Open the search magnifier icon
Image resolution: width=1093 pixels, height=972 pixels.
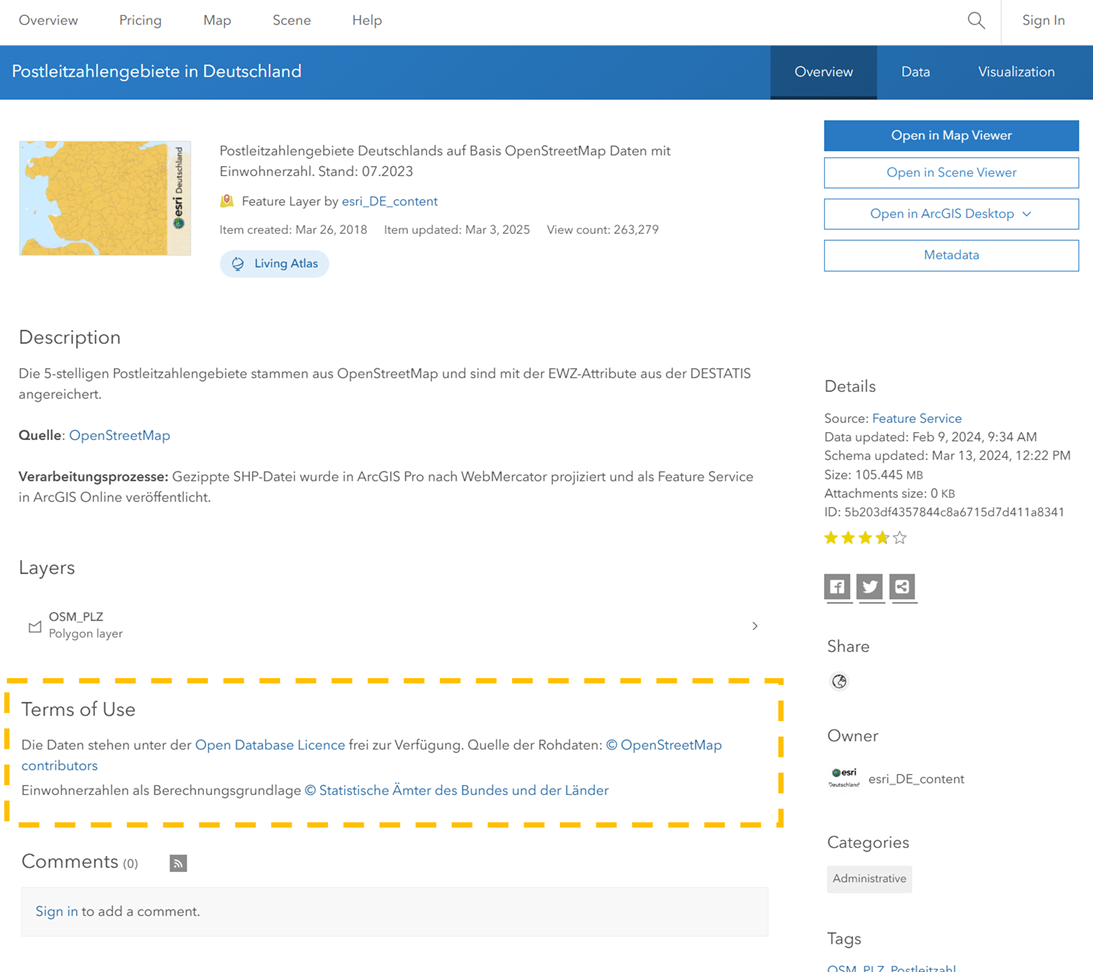tap(976, 21)
